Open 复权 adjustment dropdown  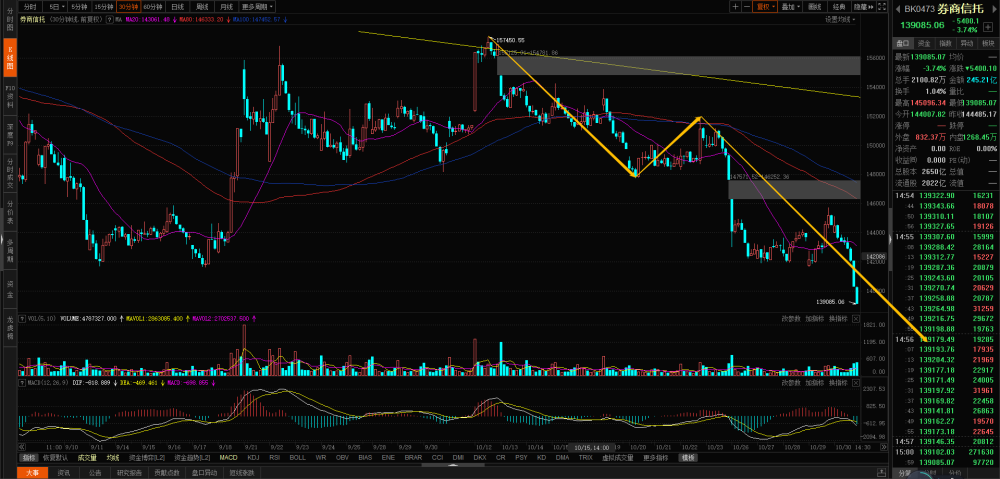765,6
